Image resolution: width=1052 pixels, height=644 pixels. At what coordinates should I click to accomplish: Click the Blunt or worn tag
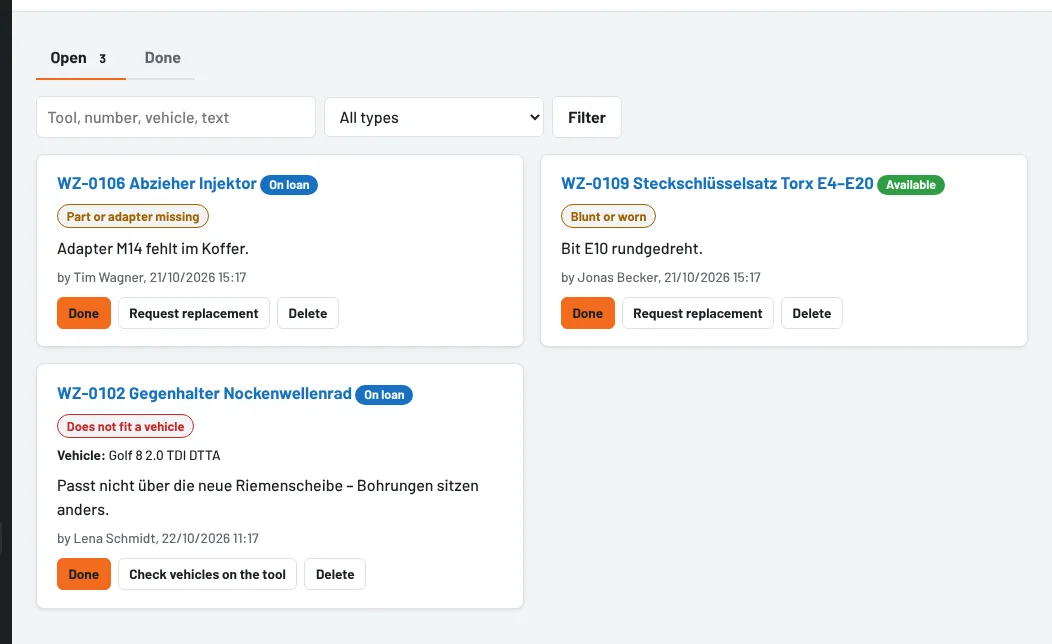click(x=608, y=216)
